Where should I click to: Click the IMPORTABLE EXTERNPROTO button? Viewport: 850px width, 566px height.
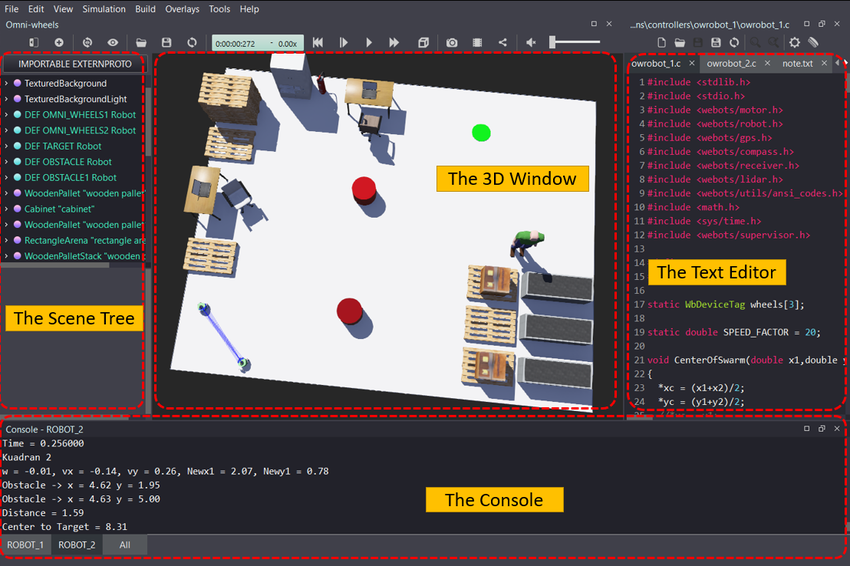(75, 63)
